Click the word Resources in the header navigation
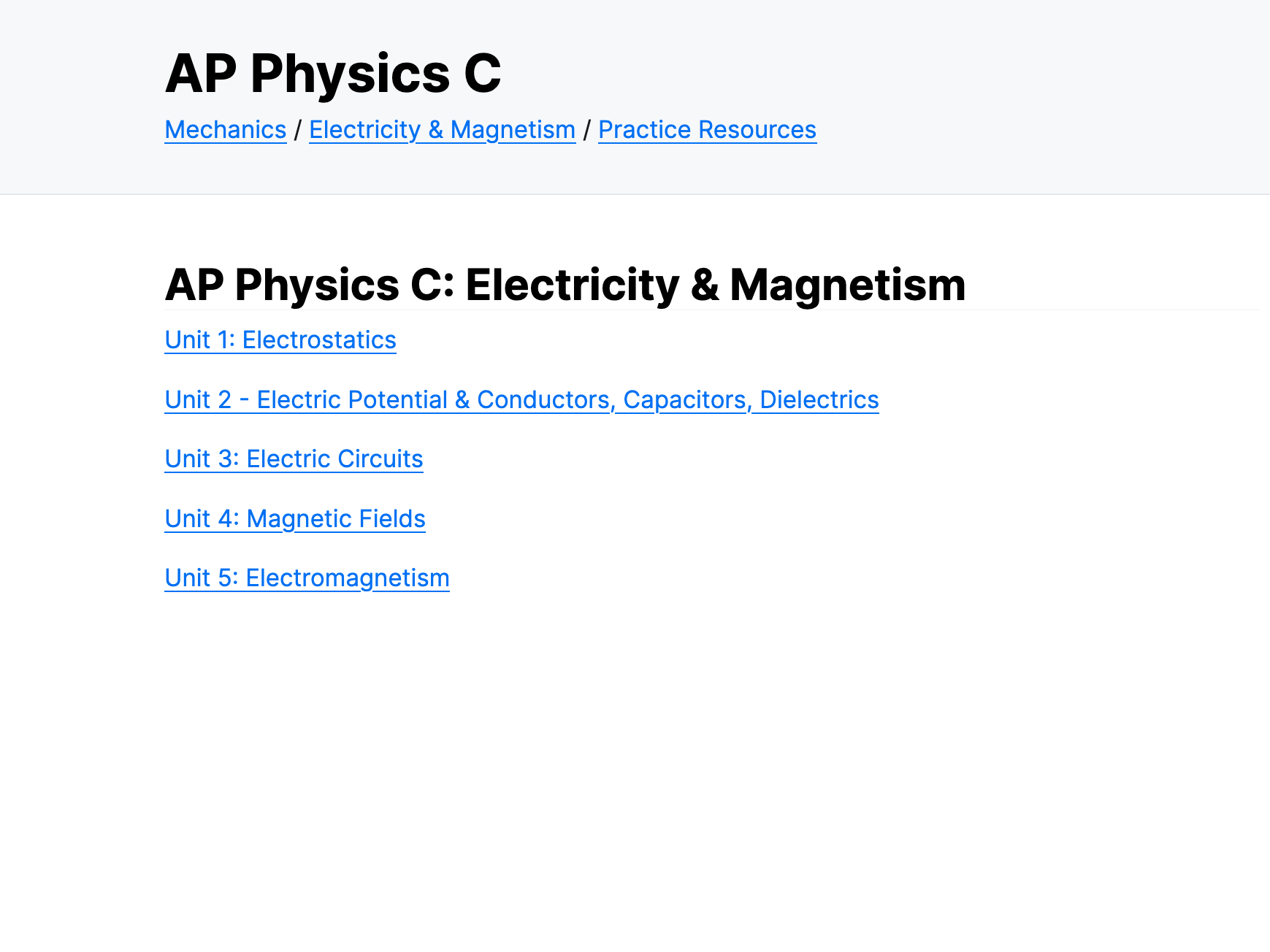The height and width of the screenshot is (952, 1270). (x=757, y=130)
